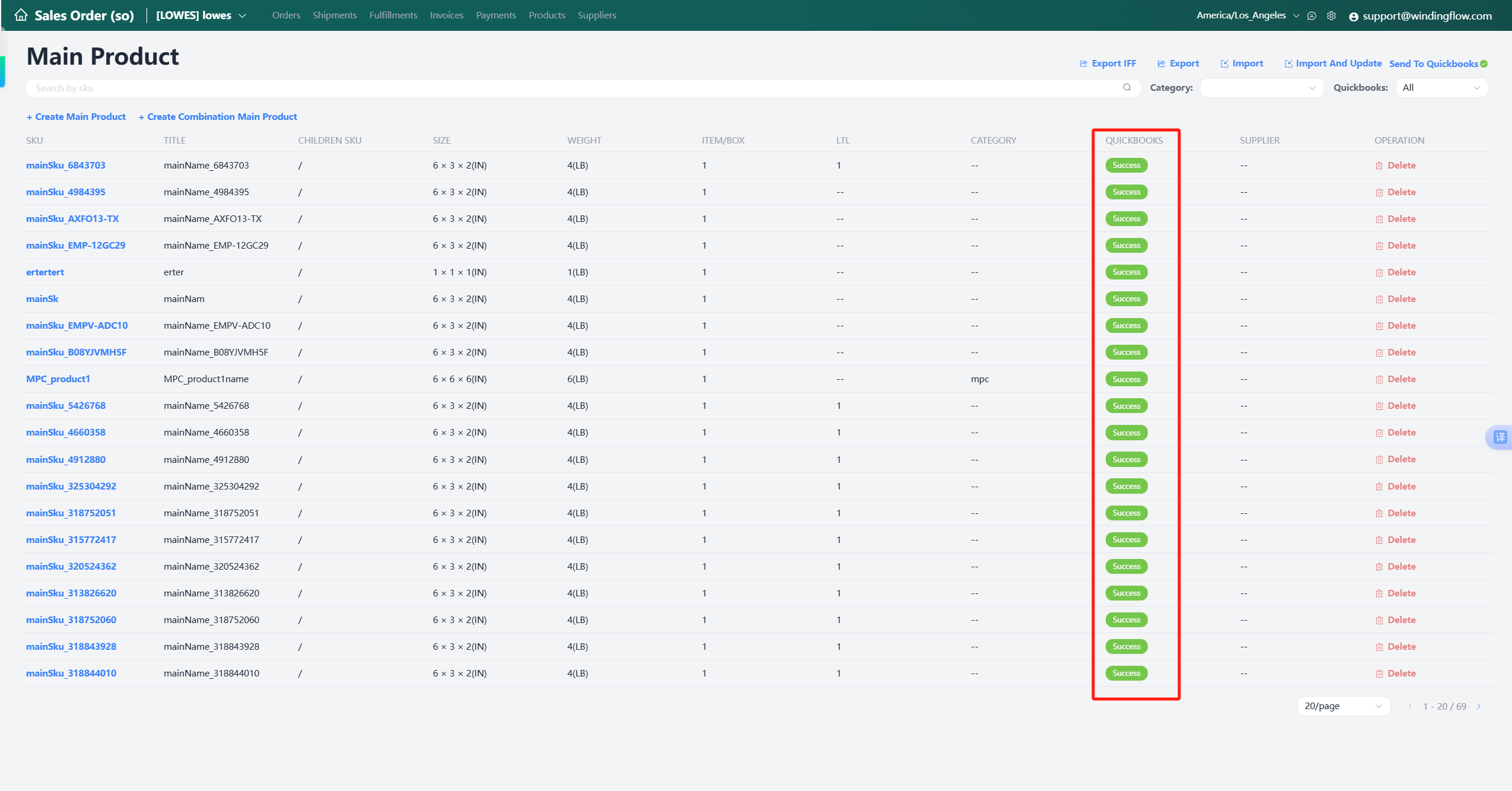The width and height of the screenshot is (1512, 791).
Task: Click trash icon for mainSku_6843703 row
Action: pos(1379,166)
